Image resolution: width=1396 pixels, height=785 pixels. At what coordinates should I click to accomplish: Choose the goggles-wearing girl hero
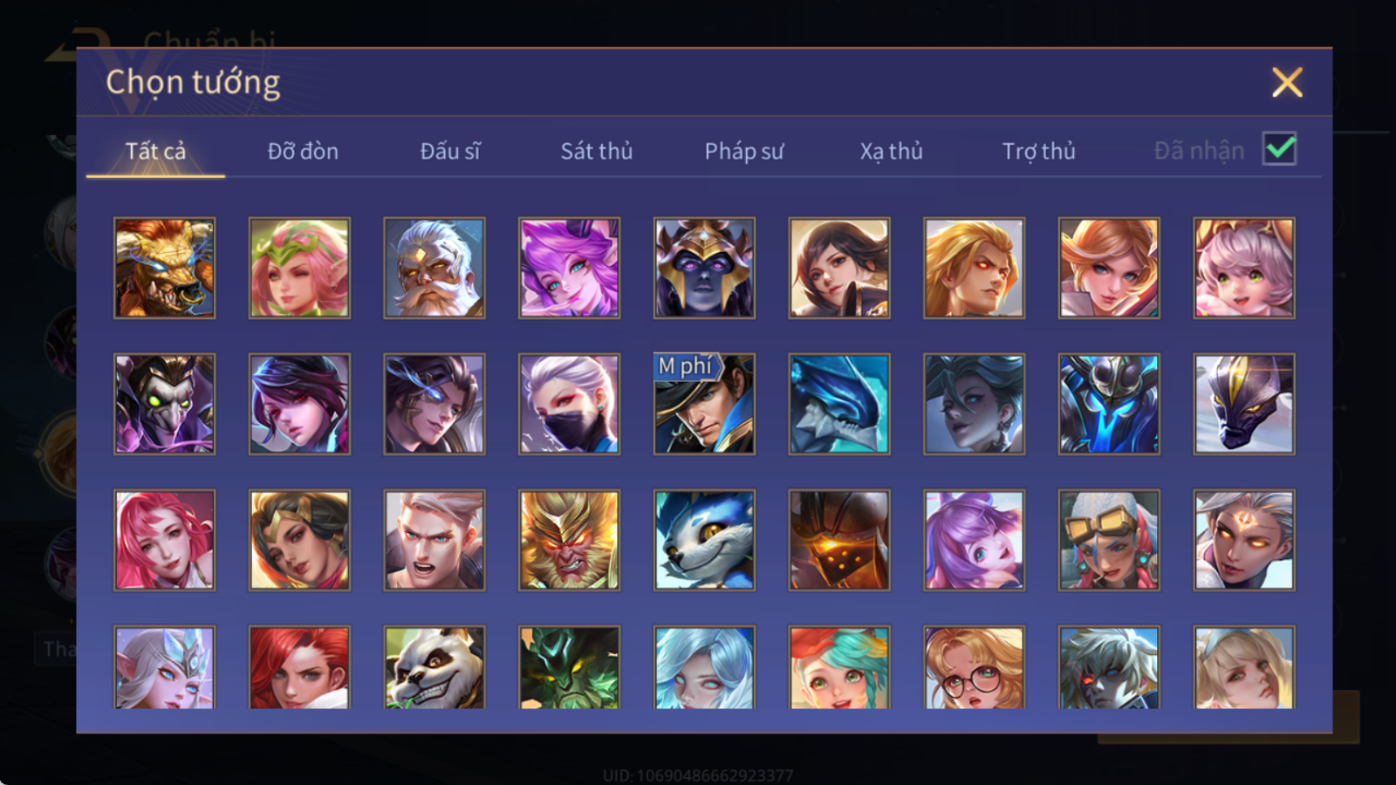pos(1109,540)
